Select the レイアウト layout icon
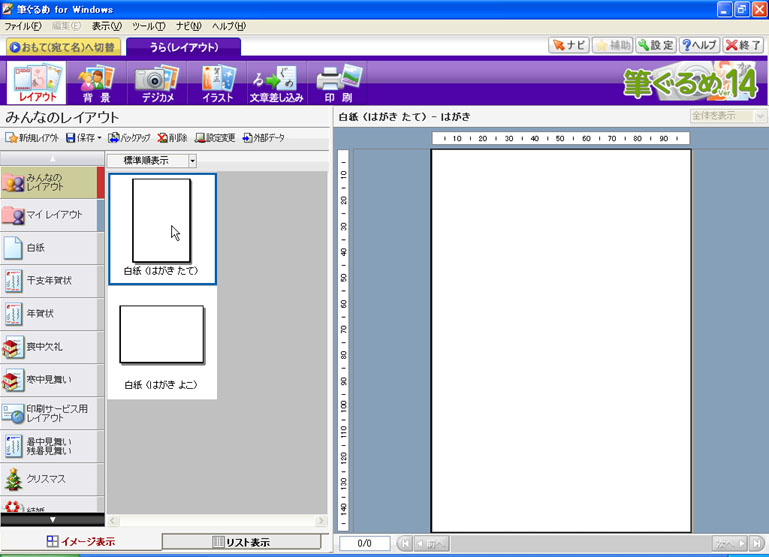 click(37, 82)
